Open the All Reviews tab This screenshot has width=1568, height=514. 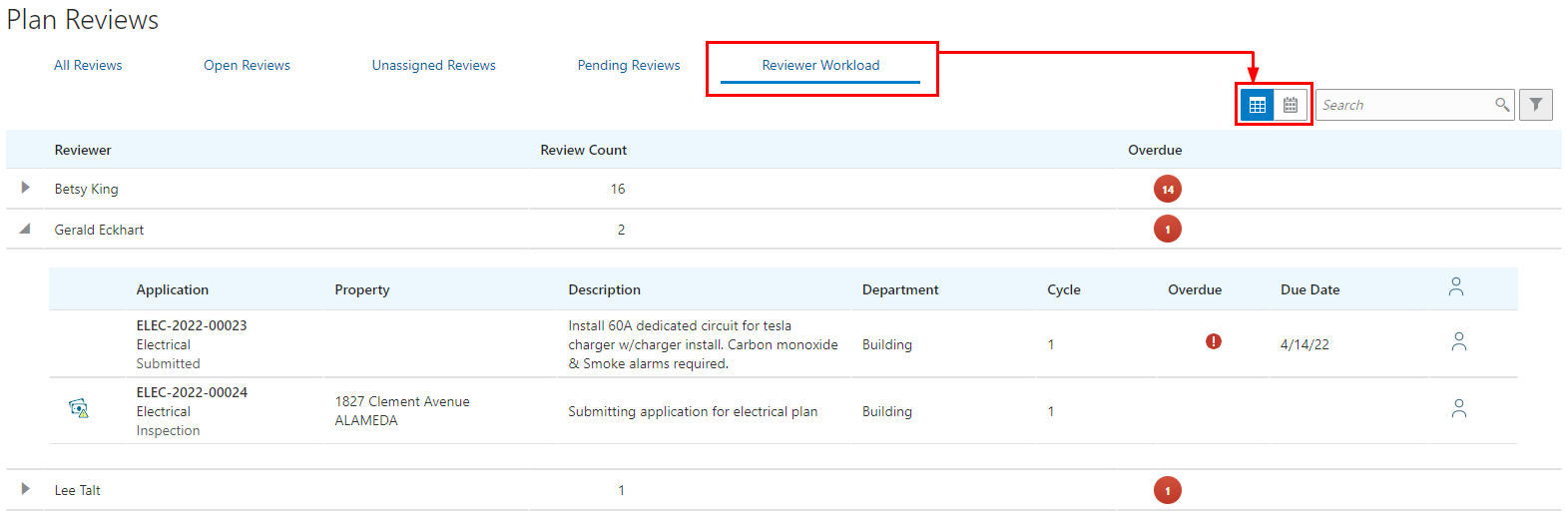88,66
